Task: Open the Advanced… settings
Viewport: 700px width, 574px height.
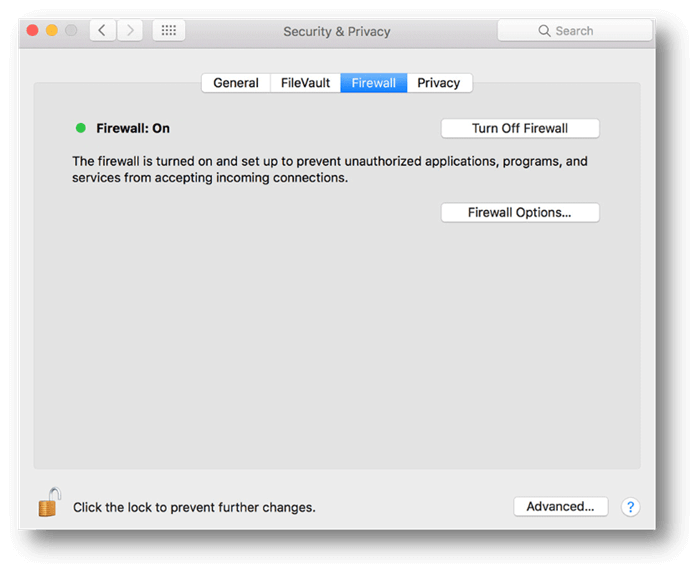Action: click(560, 507)
